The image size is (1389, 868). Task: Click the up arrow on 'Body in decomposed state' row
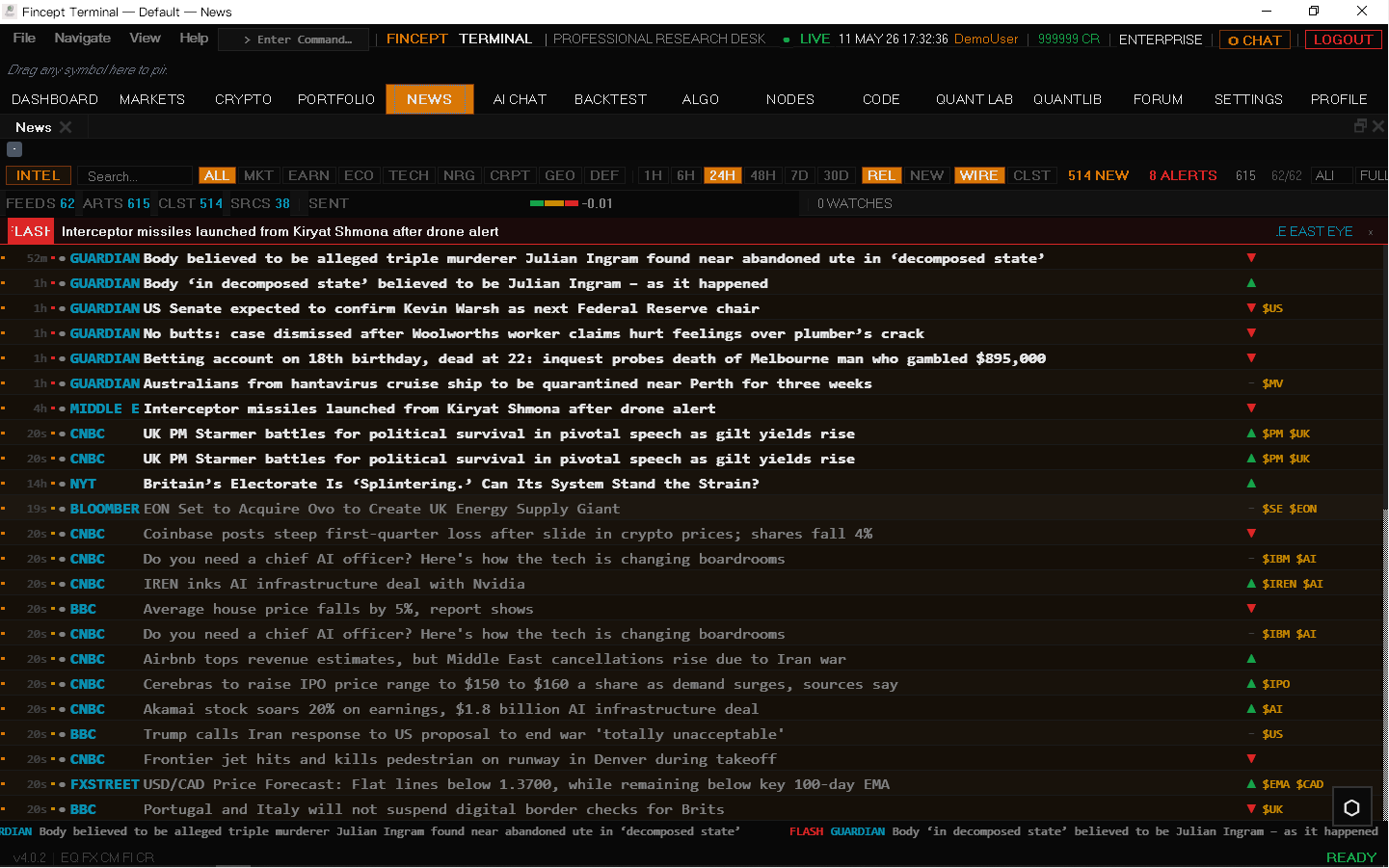click(1251, 282)
